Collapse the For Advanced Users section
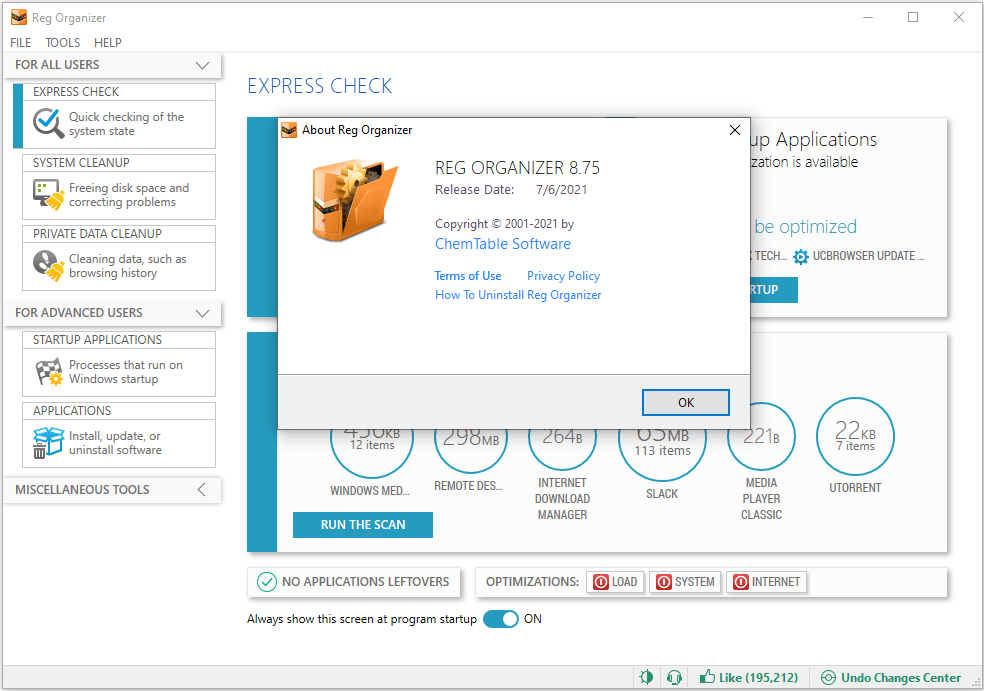 tap(202, 313)
